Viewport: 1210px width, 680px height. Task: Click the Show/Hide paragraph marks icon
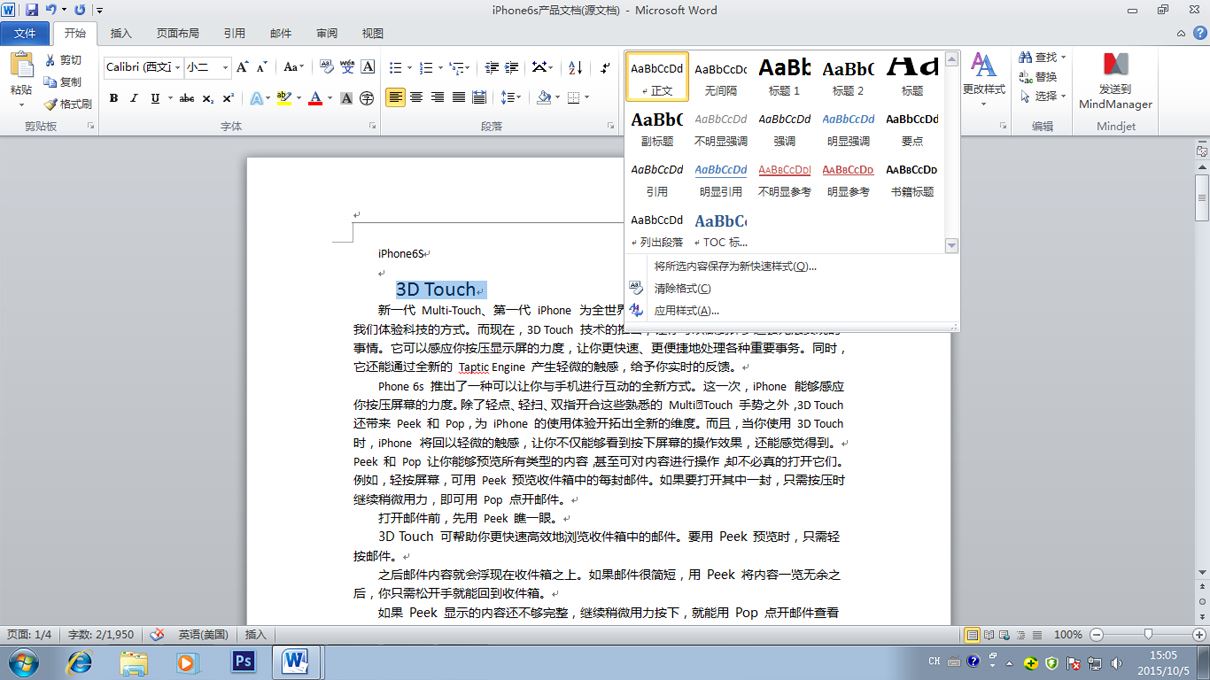pyautogui.click(x=605, y=67)
